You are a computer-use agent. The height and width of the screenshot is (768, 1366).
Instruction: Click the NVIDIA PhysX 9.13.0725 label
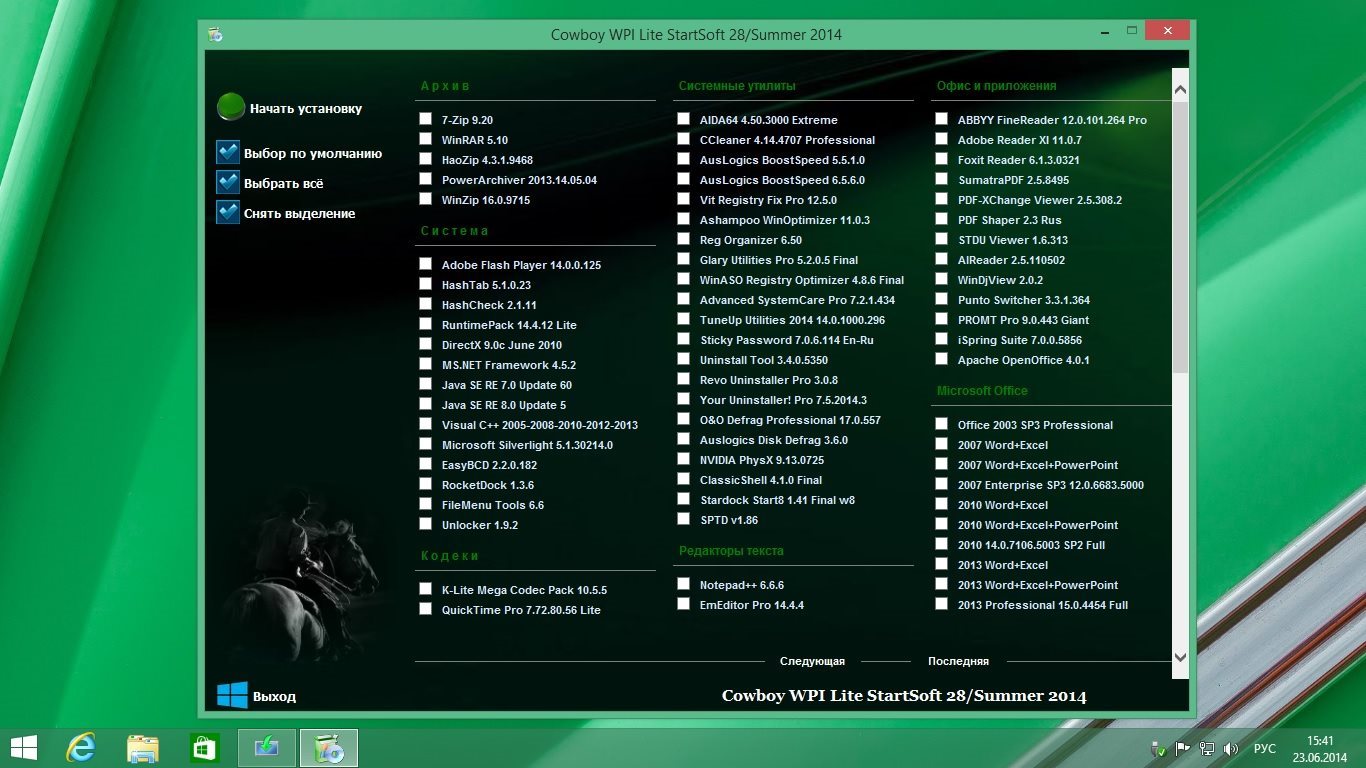[762, 460]
